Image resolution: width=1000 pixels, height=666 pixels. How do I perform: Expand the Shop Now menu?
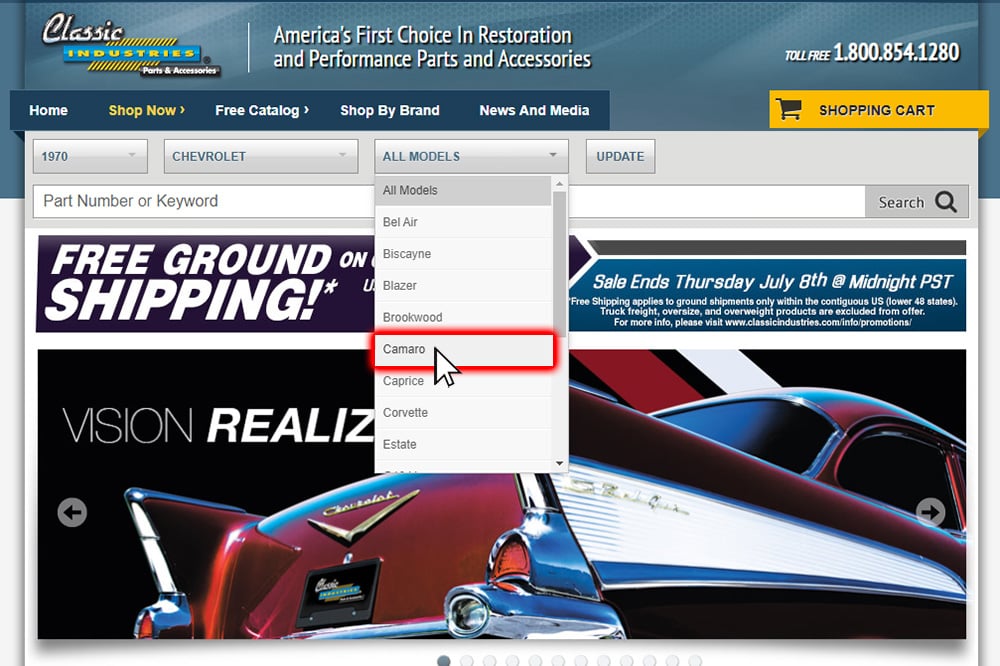147,110
